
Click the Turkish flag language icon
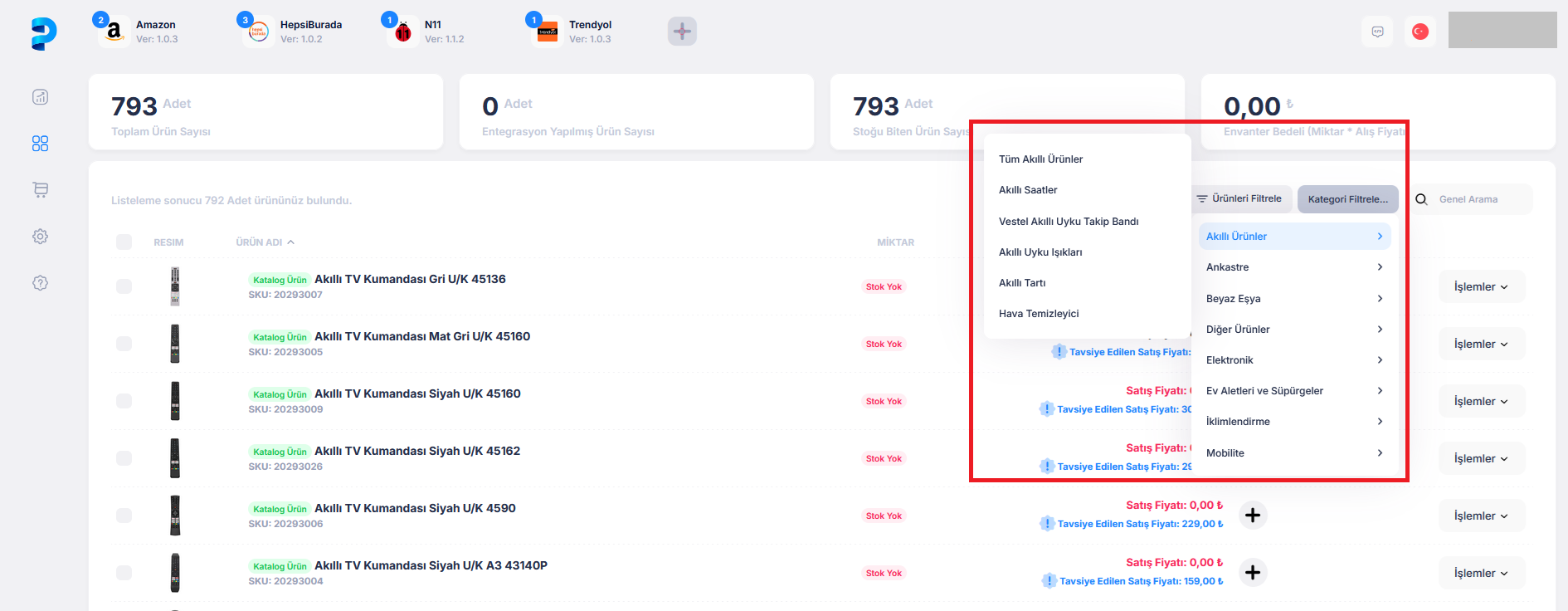(1420, 32)
